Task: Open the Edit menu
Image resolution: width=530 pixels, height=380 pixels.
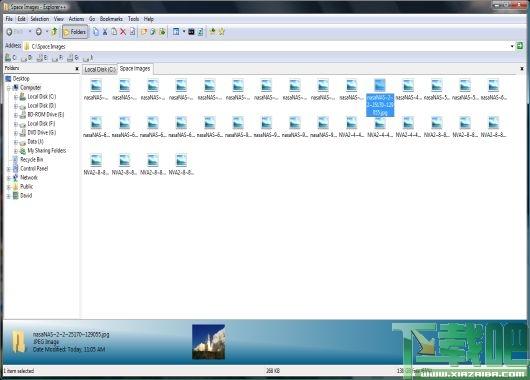Action: 22,19
